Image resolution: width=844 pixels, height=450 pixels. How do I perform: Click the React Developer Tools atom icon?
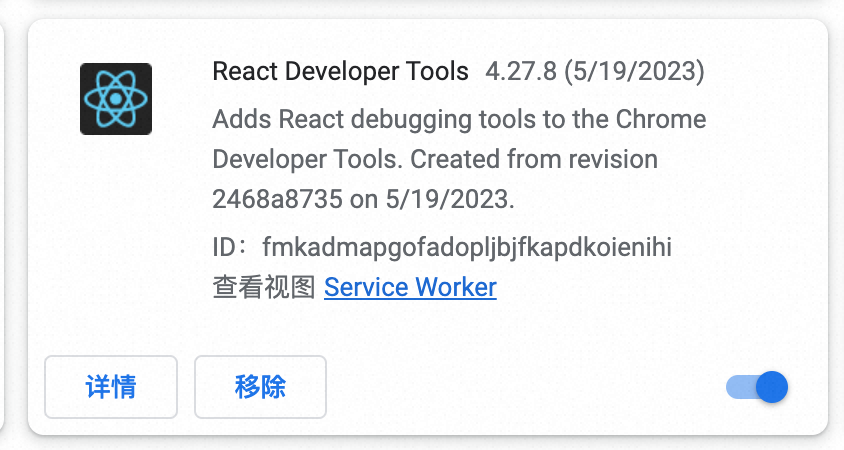116,99
